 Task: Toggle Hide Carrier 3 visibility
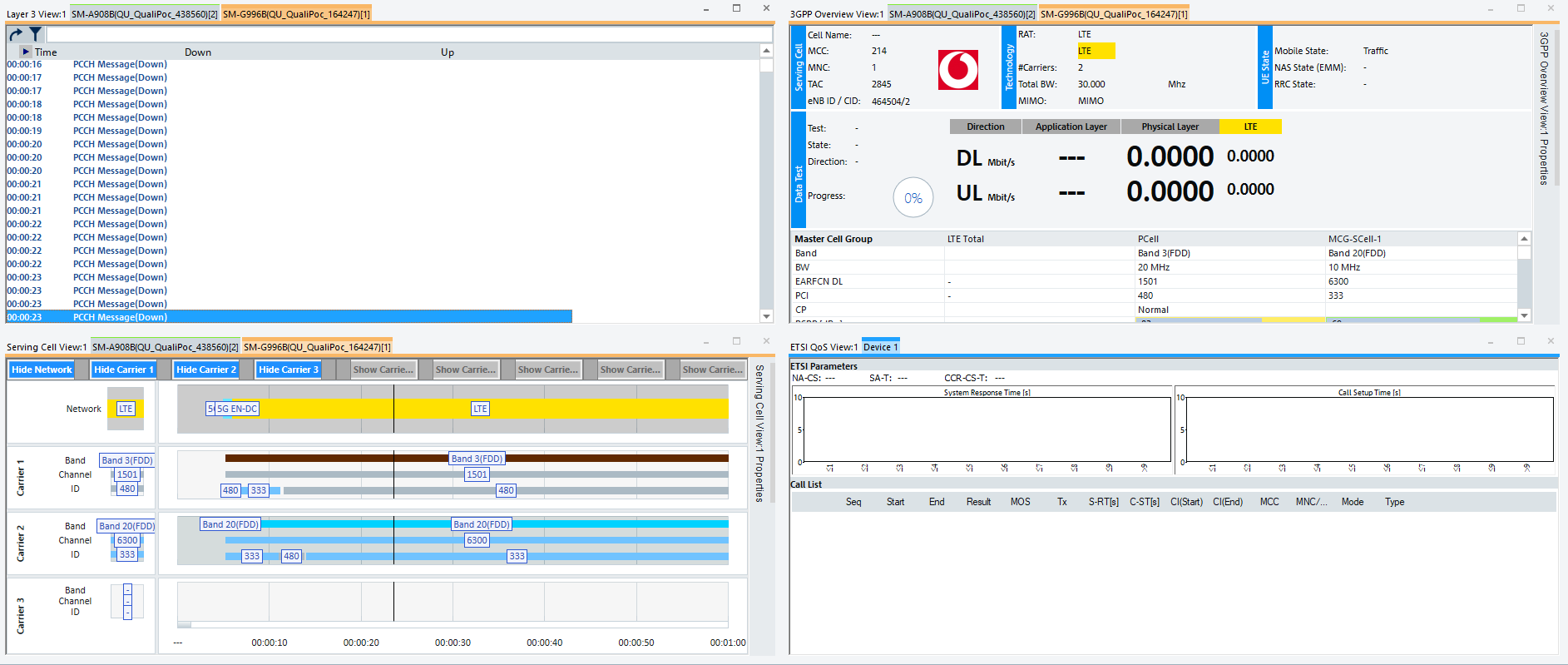tap(289, 370)
